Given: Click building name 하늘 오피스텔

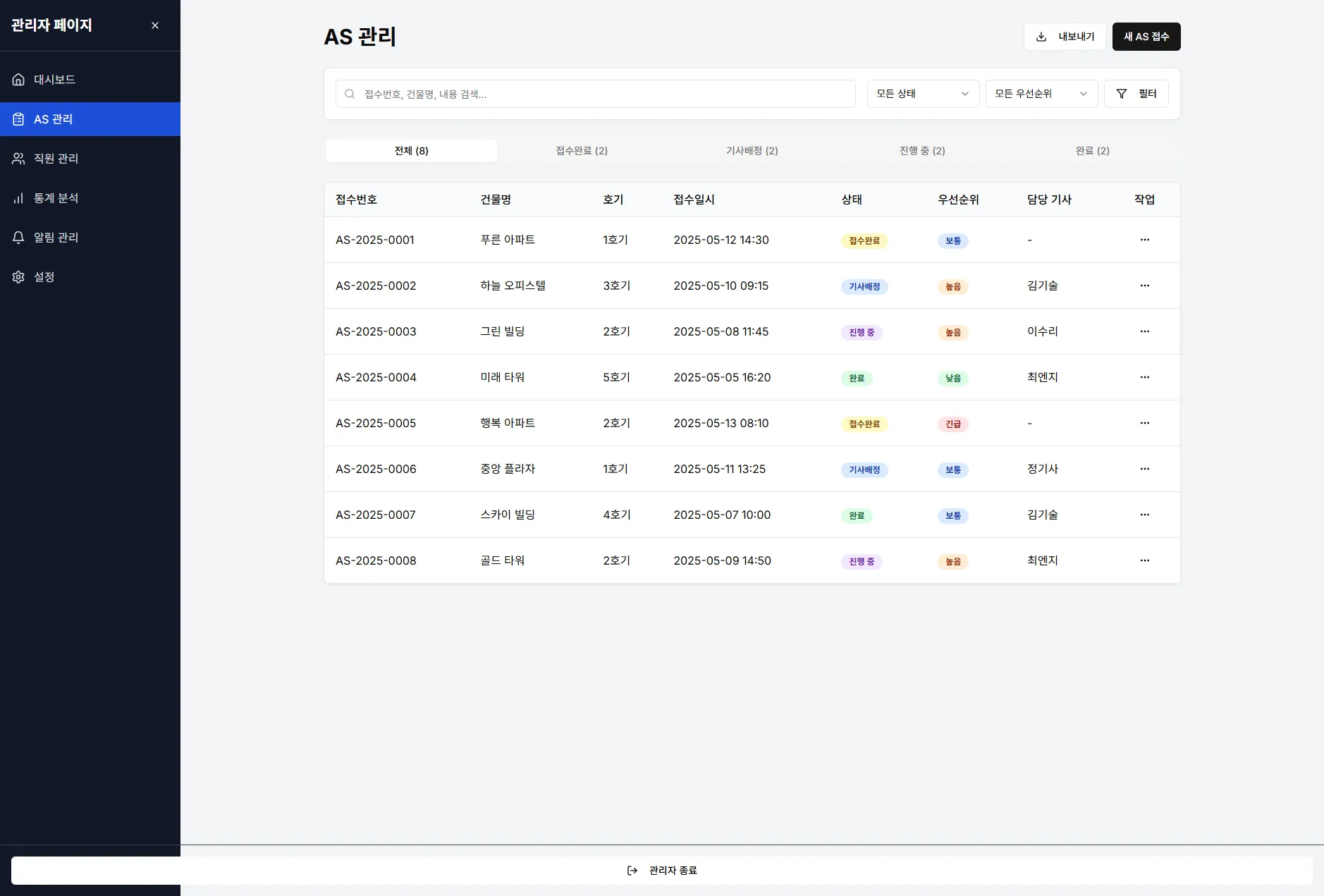Looking at the screenshot, I should point(513,286).
